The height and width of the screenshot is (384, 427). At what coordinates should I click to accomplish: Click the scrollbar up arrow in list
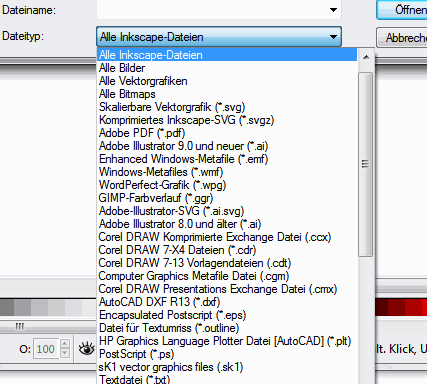click(x=366, y=57)
